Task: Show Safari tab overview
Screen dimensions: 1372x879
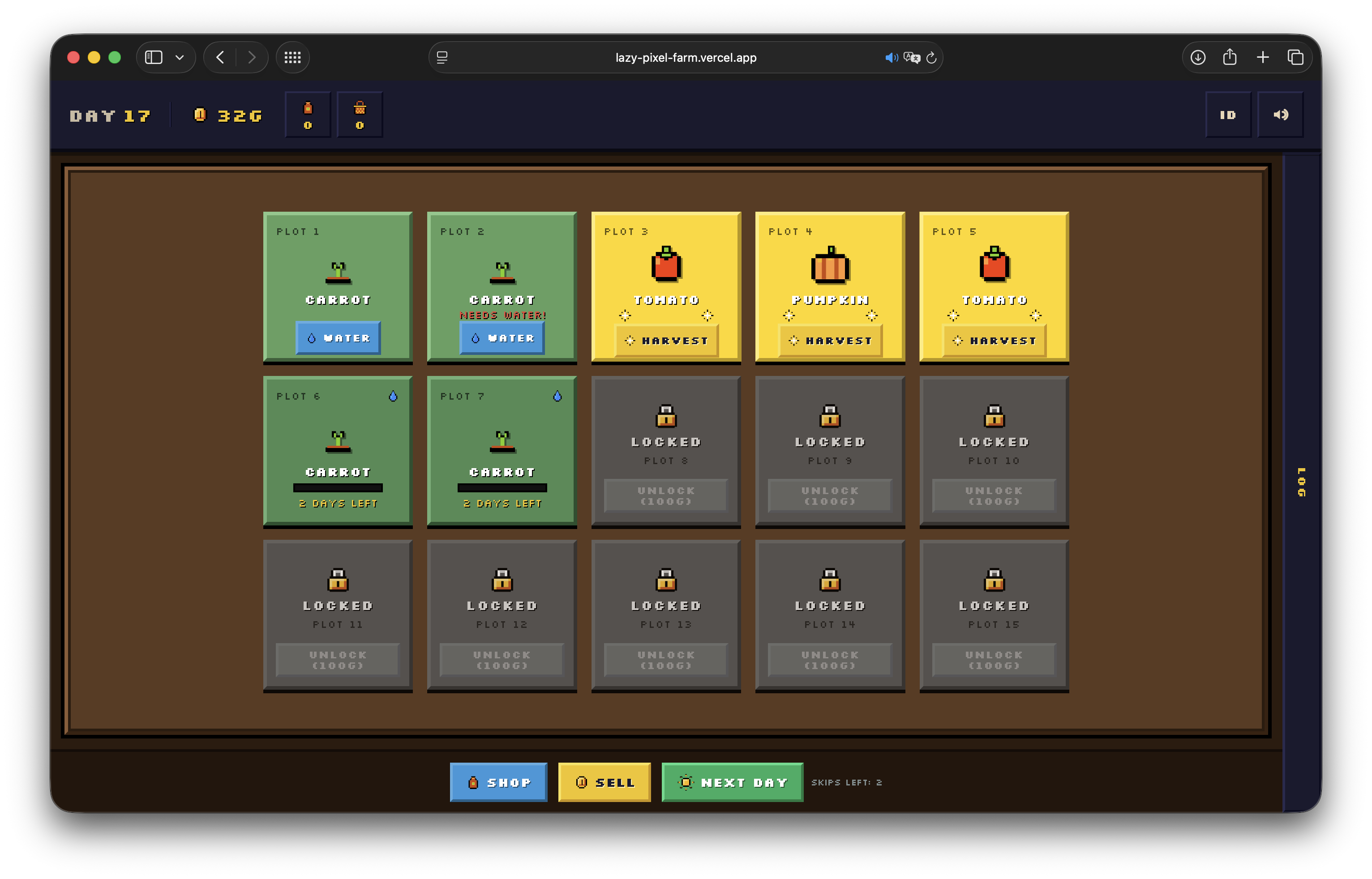Action: (1295, 58)
